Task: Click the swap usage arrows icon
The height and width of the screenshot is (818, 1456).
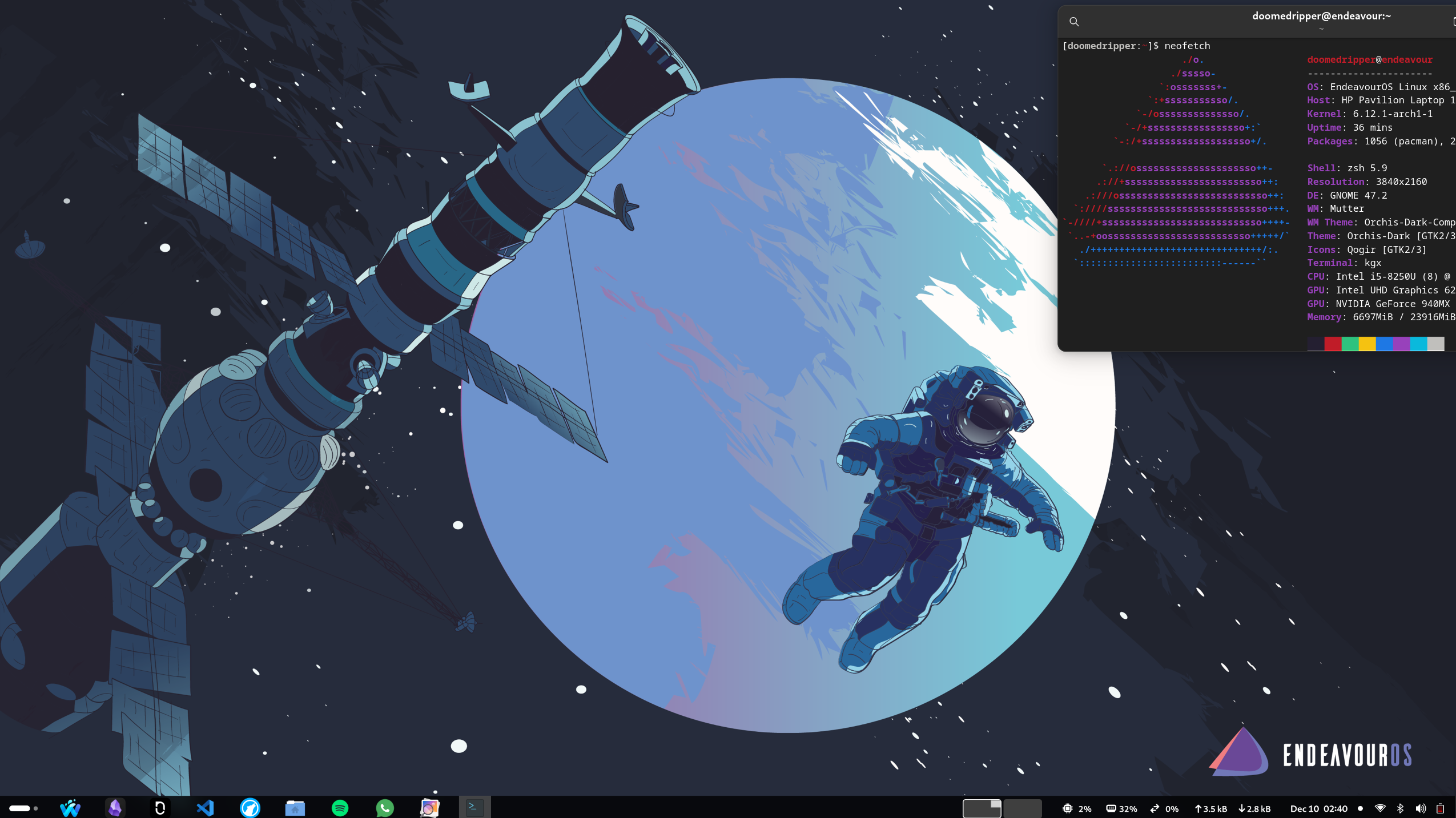Action: click(1155, 808)
